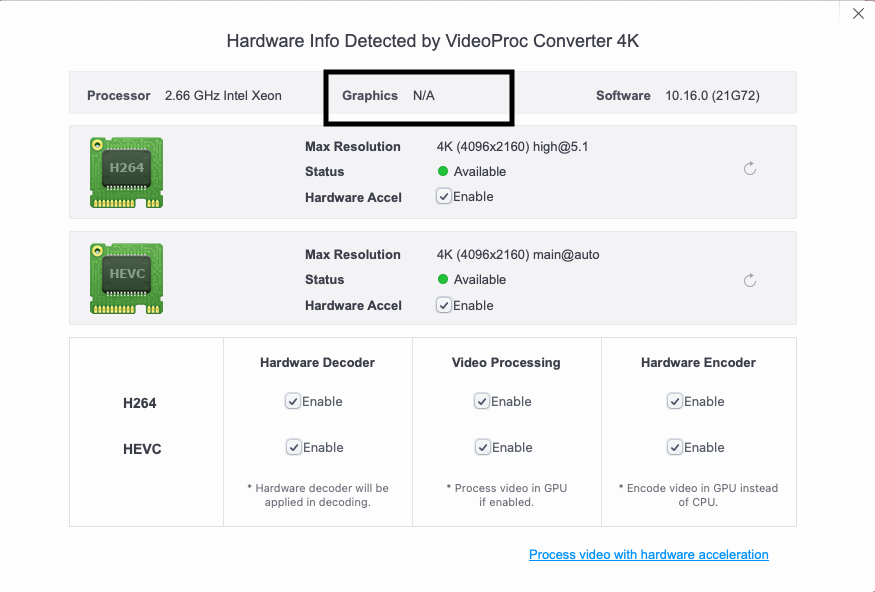Click '4K (4096x2160) high@5.1' resolution text

click(x=512, y=147)
